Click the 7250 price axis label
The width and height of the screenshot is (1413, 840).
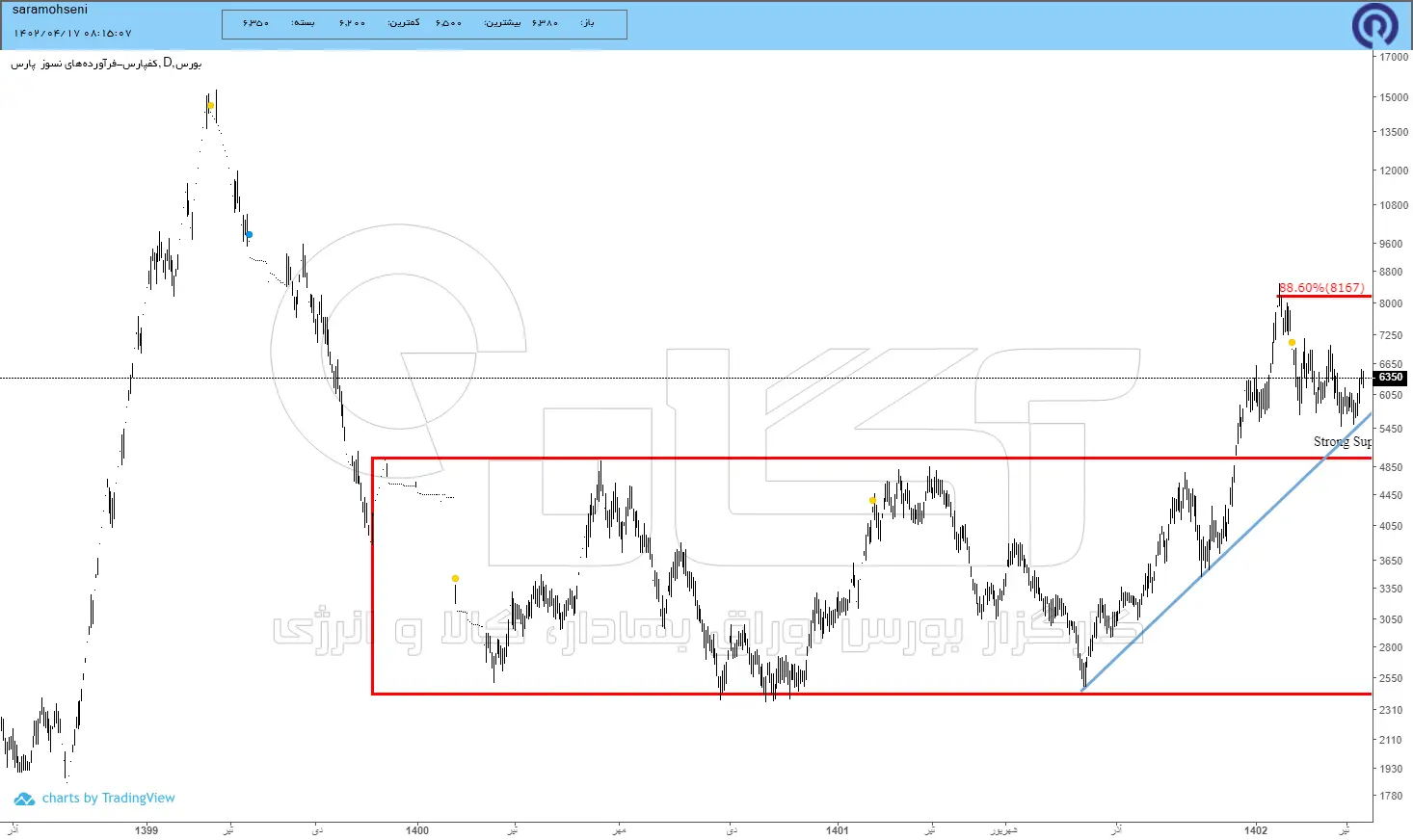[1391, 335]
